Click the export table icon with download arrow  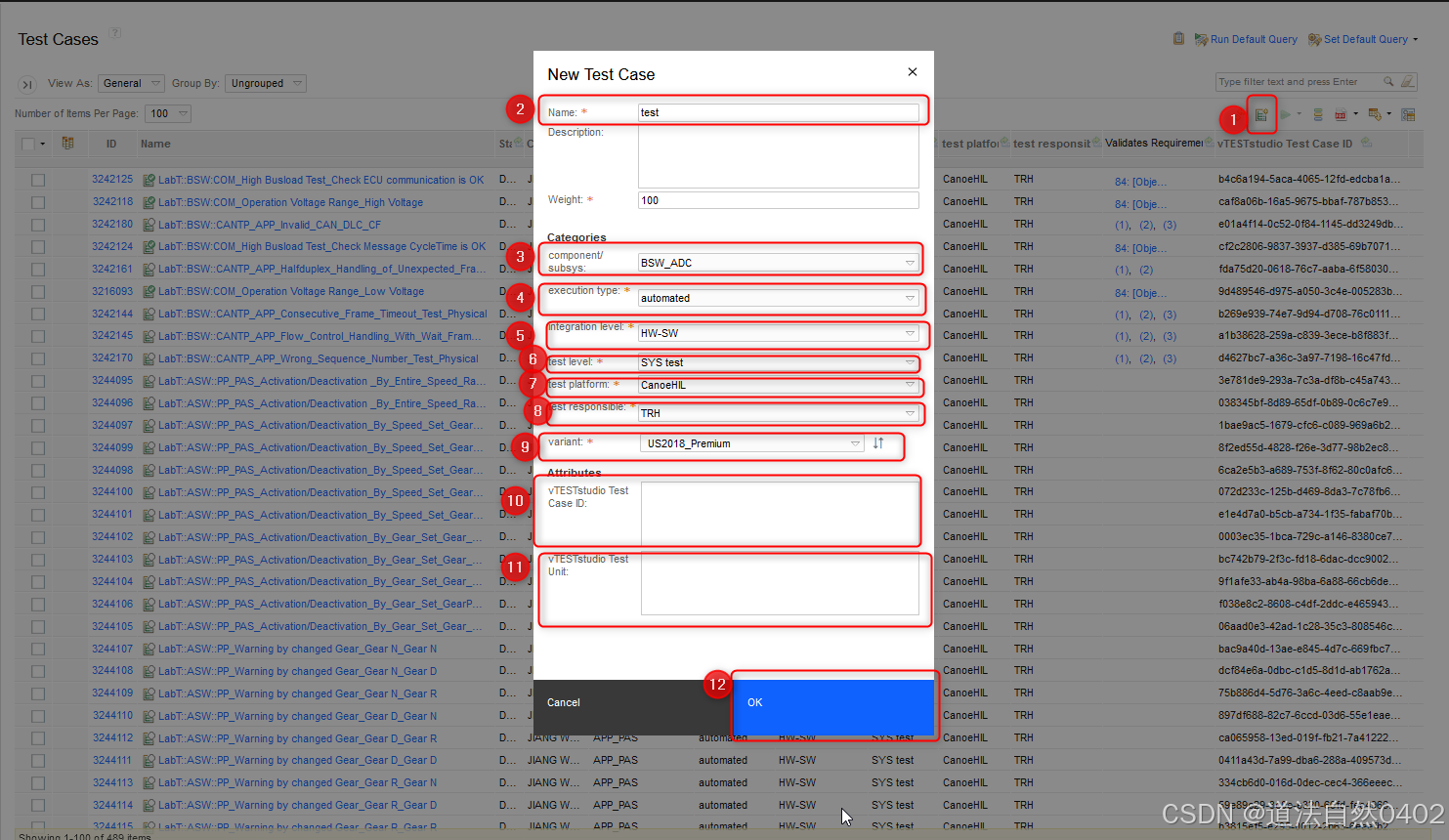1377,114
